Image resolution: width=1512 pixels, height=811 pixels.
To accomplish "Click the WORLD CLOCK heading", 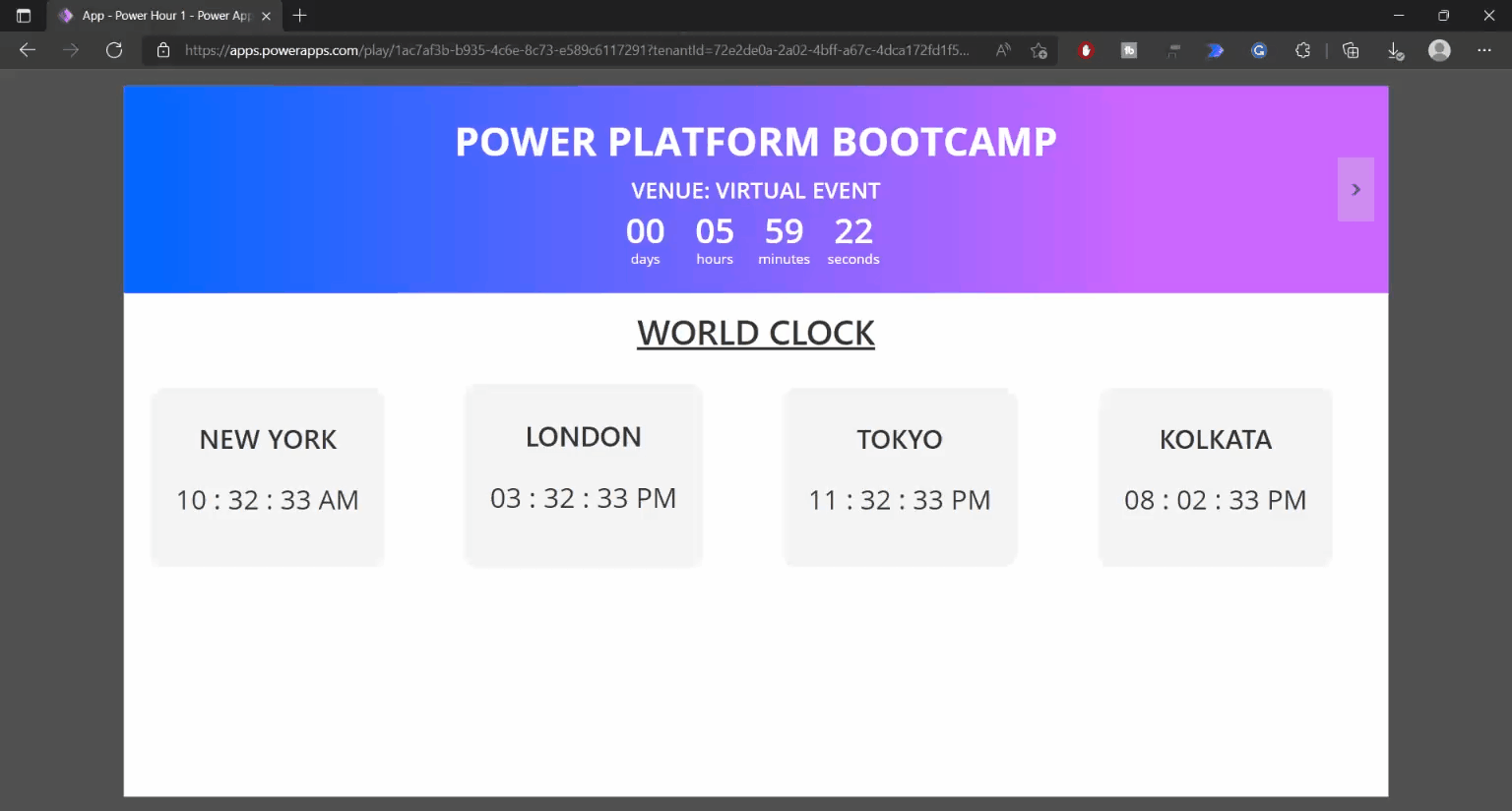I will [756, 333].
